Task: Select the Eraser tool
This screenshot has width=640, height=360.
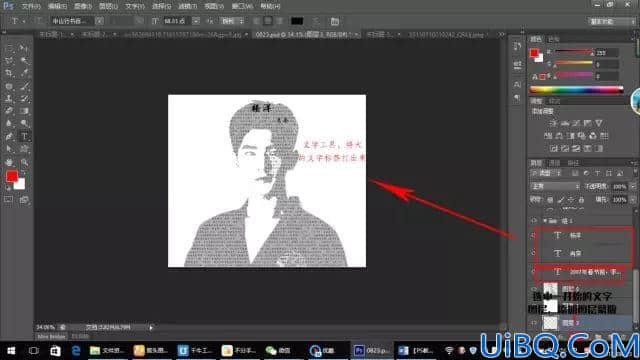Action: coord(9,111)
